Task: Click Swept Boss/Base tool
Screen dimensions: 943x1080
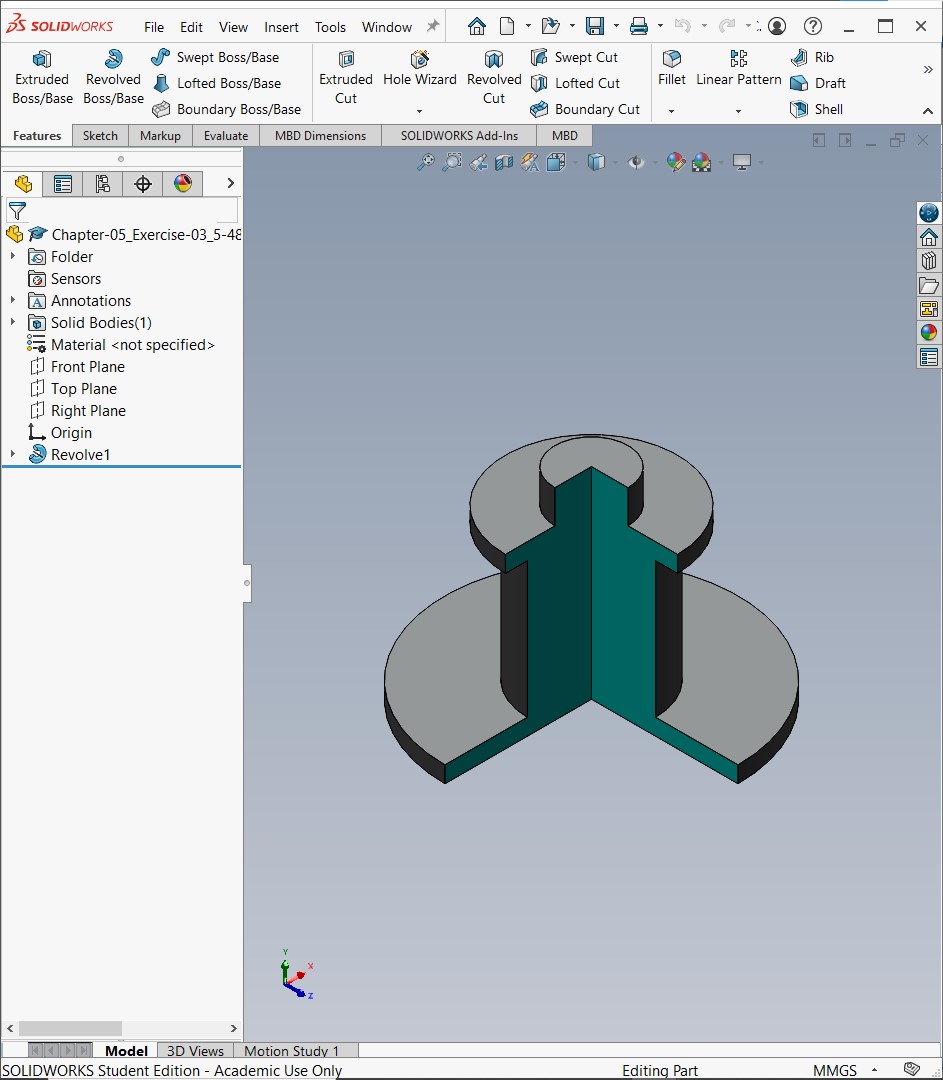Action: click(x=215, y=57)
